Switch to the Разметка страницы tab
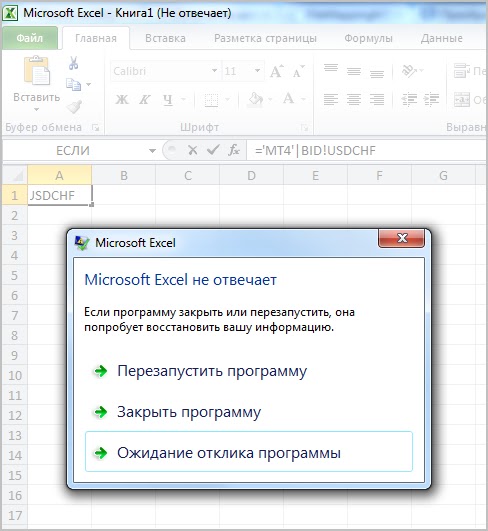488x531 pixels. tap(266, 38)
